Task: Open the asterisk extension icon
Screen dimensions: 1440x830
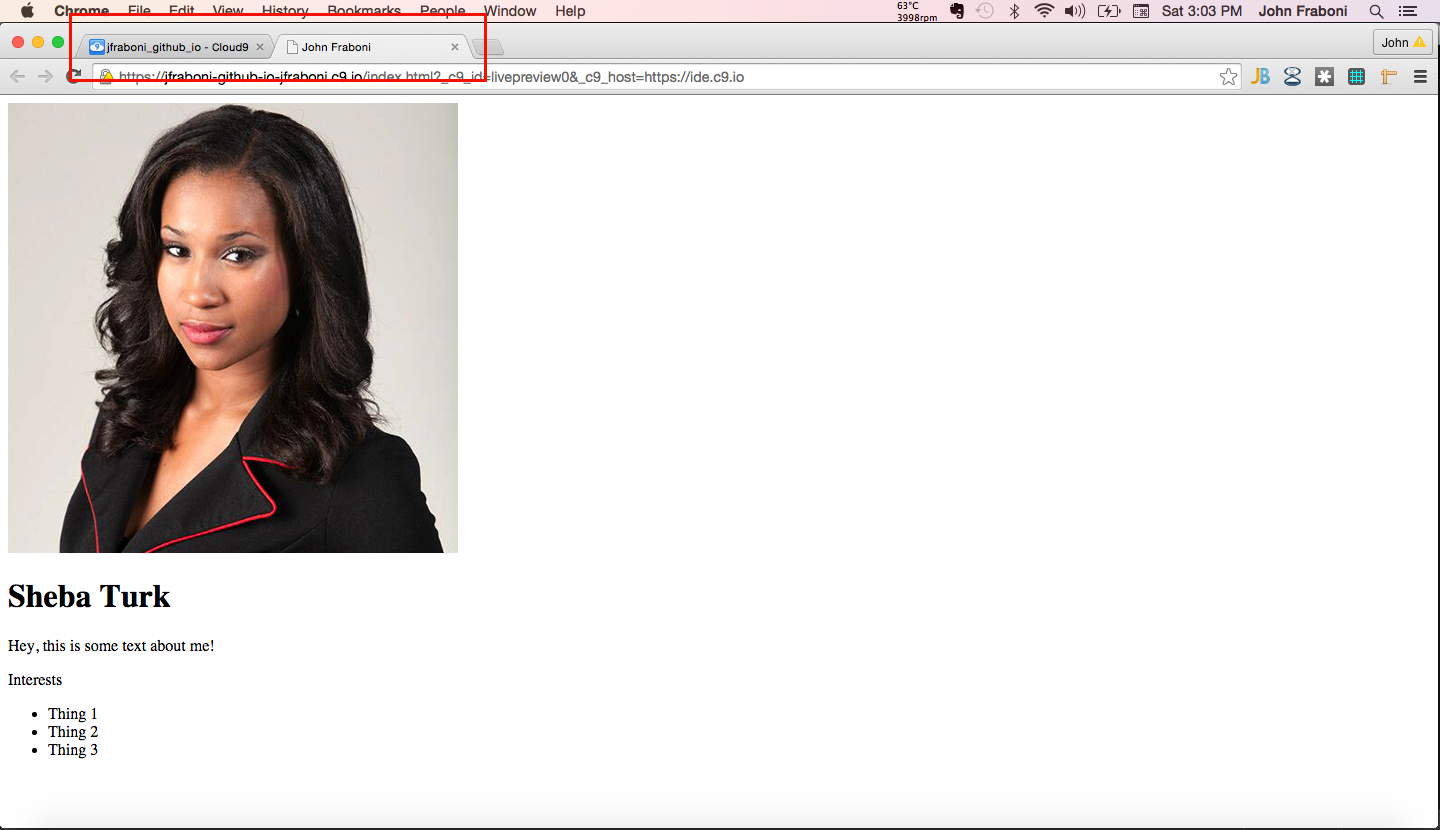Action: (1324, 77)
